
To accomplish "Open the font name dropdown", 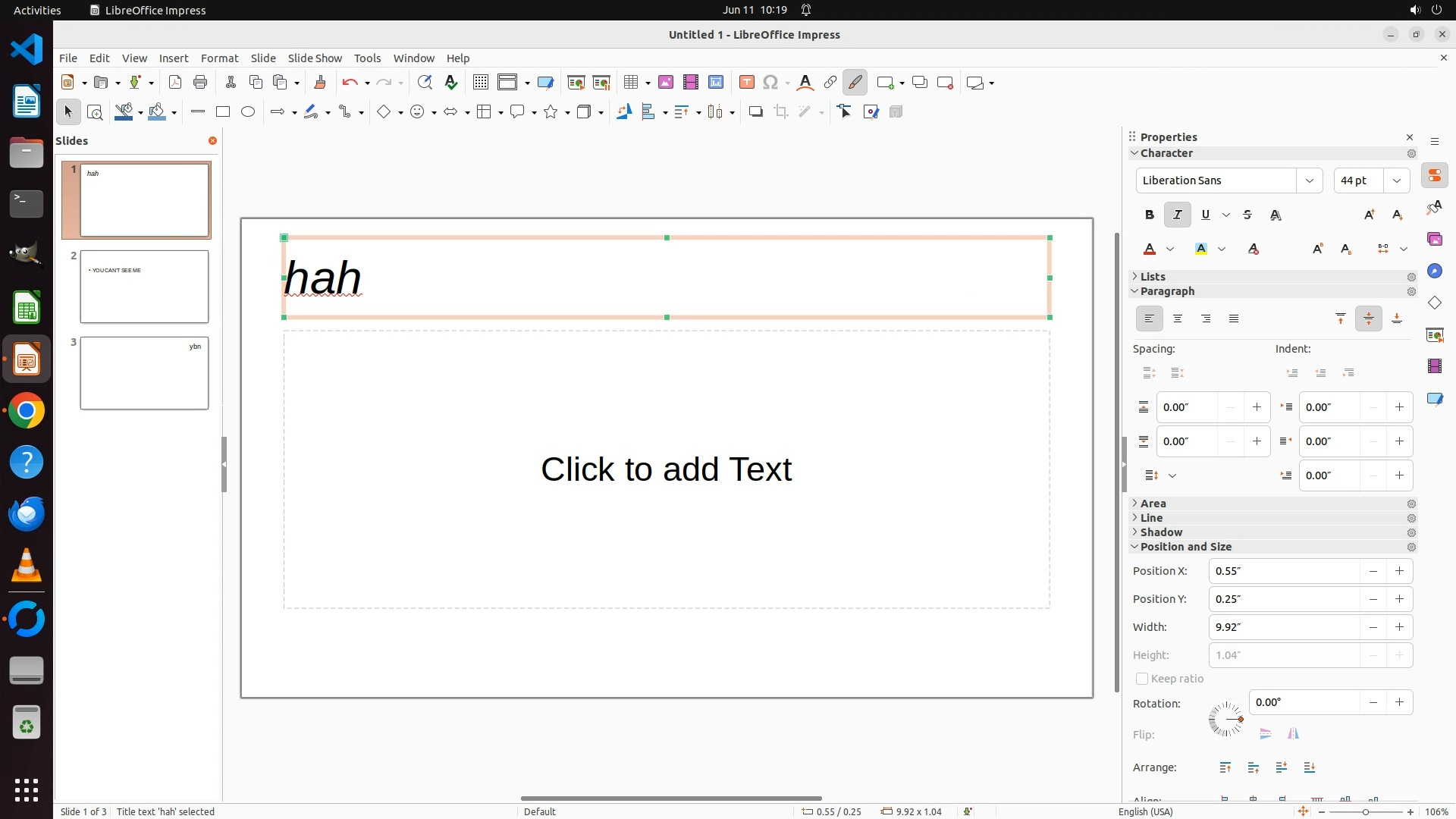I will [x=1309, y=180].
